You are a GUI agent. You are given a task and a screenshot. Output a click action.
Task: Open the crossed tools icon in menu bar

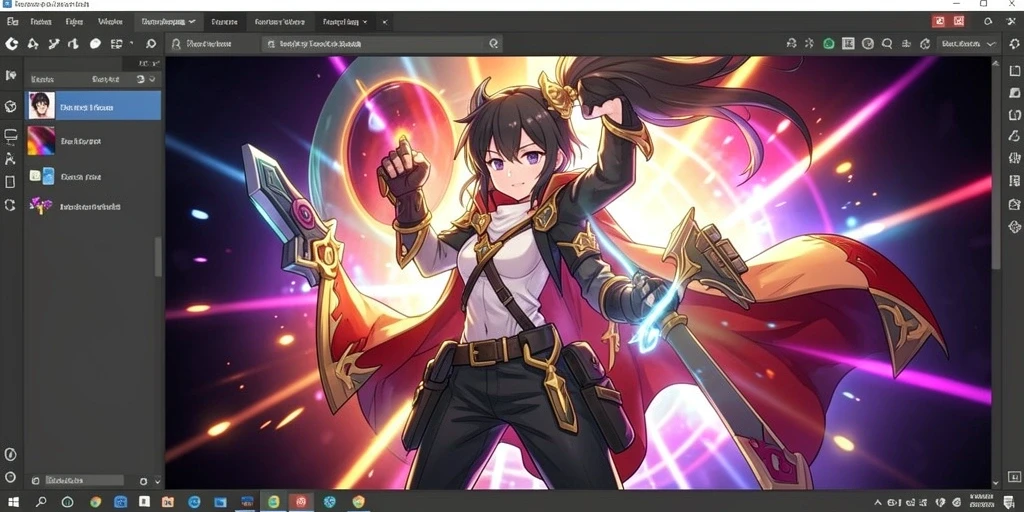pos(1012,22)
